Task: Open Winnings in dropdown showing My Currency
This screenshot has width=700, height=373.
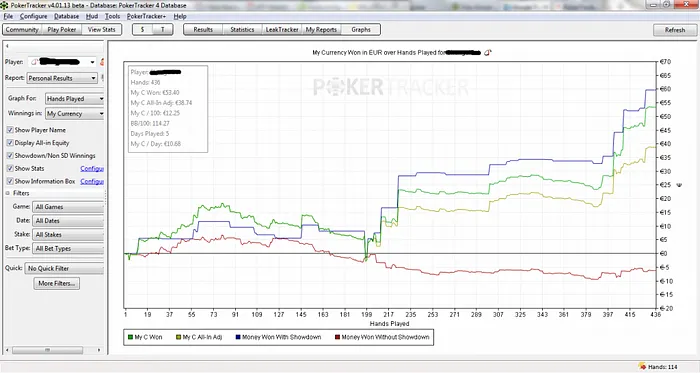Action: coord(75,114)
